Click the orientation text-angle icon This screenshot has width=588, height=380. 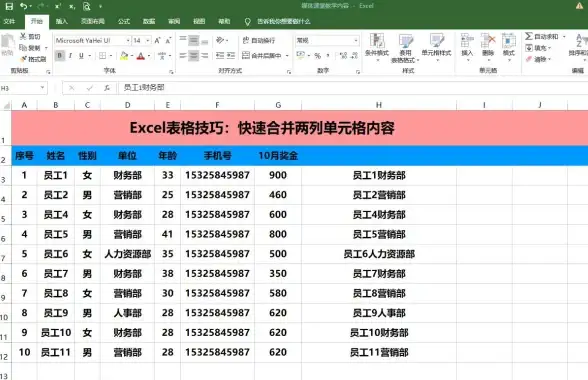point(220,40)
